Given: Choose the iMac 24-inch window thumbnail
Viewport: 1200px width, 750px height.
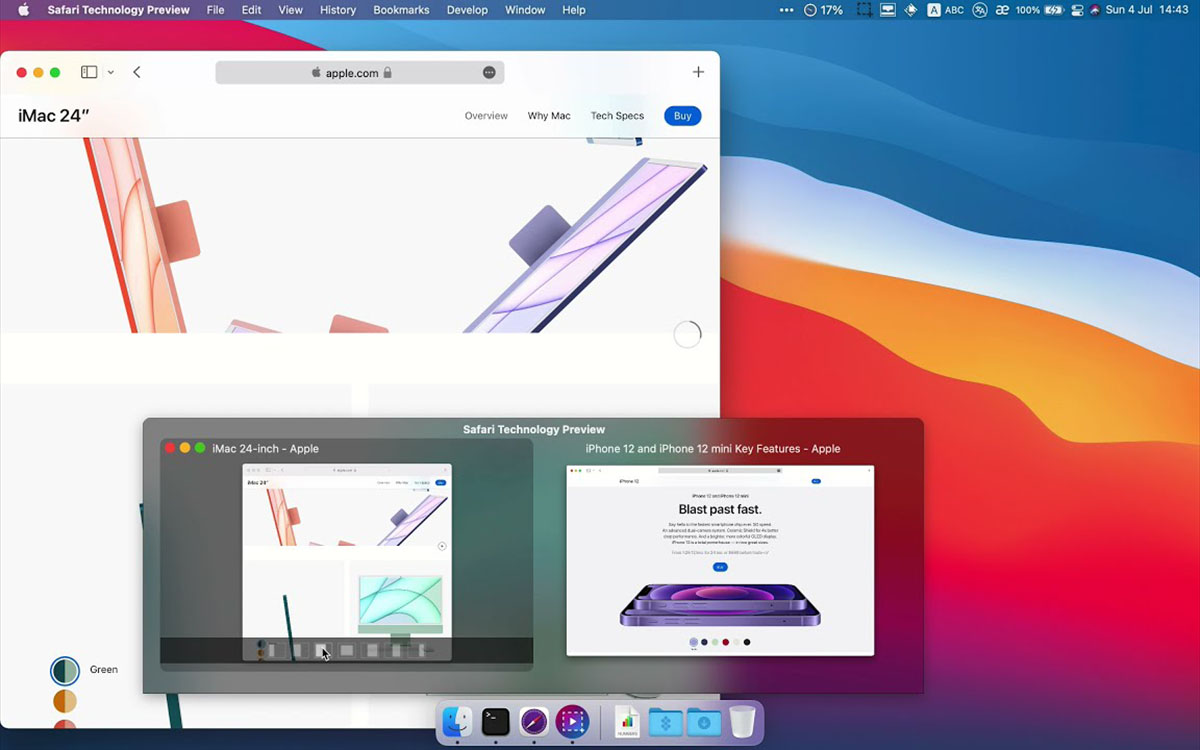Looking at the screenshot, I should (347, 562).
